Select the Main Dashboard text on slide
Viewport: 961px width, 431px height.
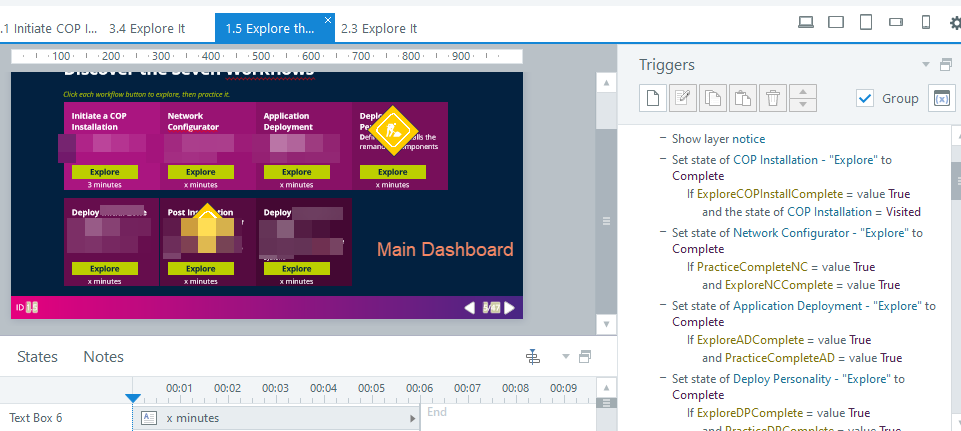pyautogui.click(x=445, y=250)
